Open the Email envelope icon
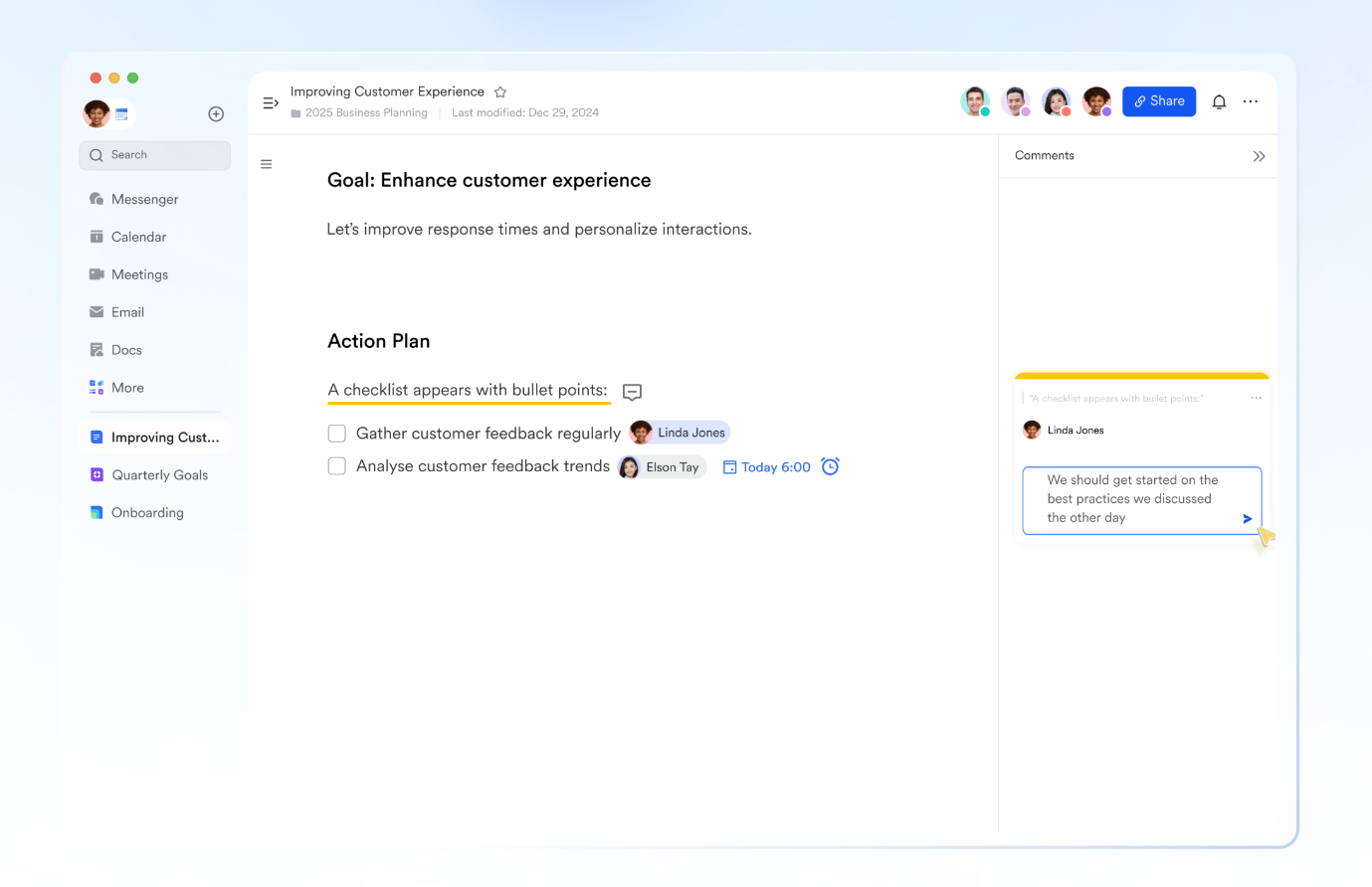The width and height of the screenshot is (1372, 887). (97, 312)
